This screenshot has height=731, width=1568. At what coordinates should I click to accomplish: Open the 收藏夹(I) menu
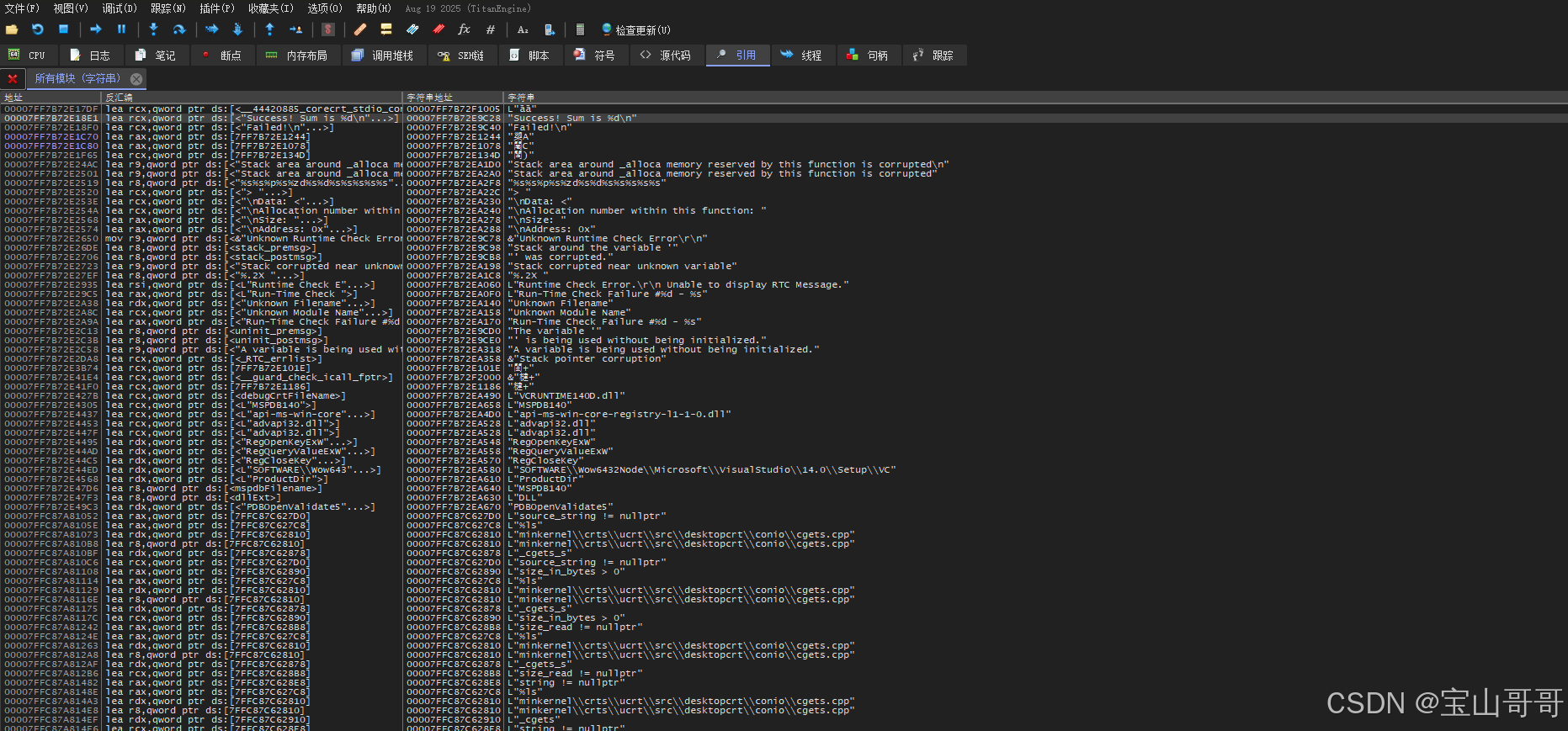tap(271, 8)
